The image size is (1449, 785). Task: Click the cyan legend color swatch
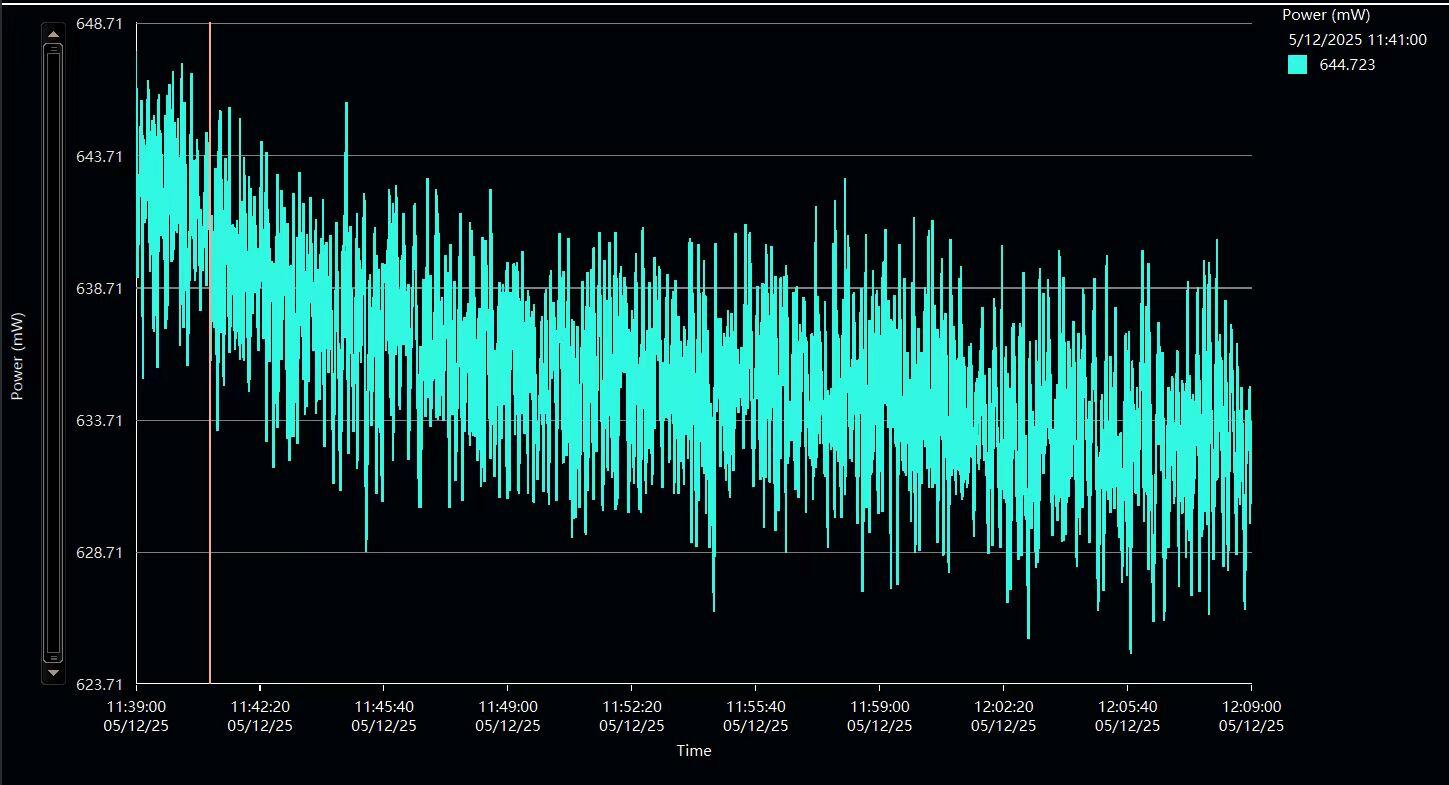click(x=1297, y=65)
